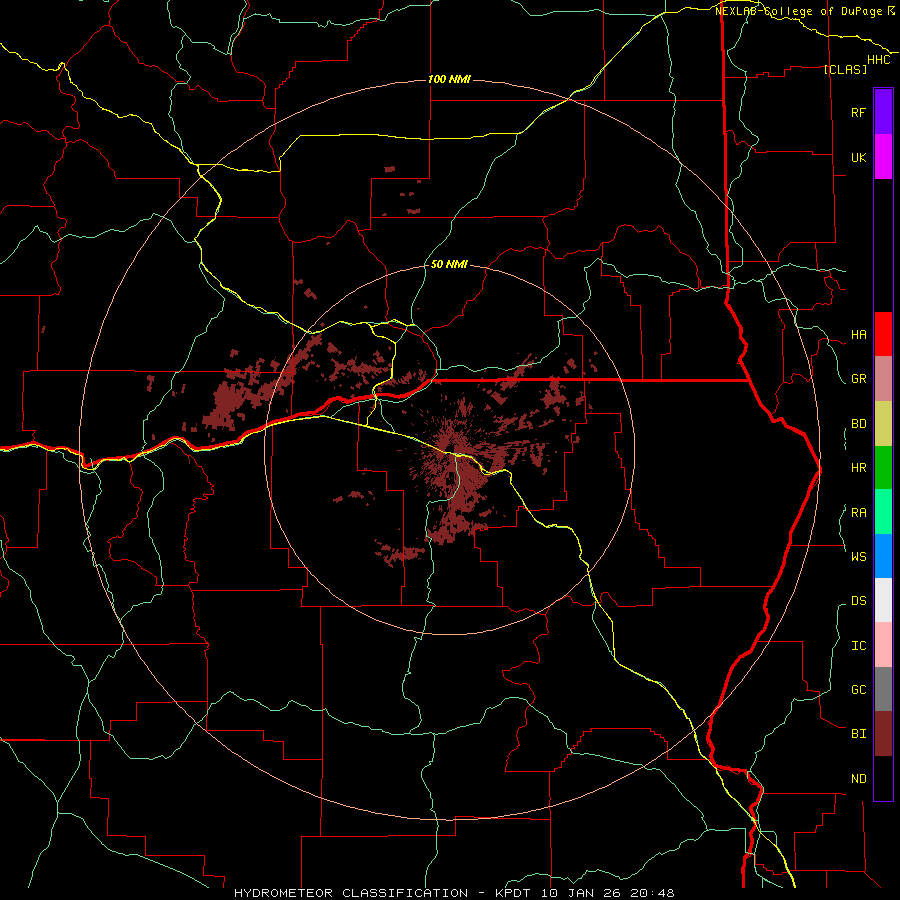Click the BI legend label

[x=859, y=734]
